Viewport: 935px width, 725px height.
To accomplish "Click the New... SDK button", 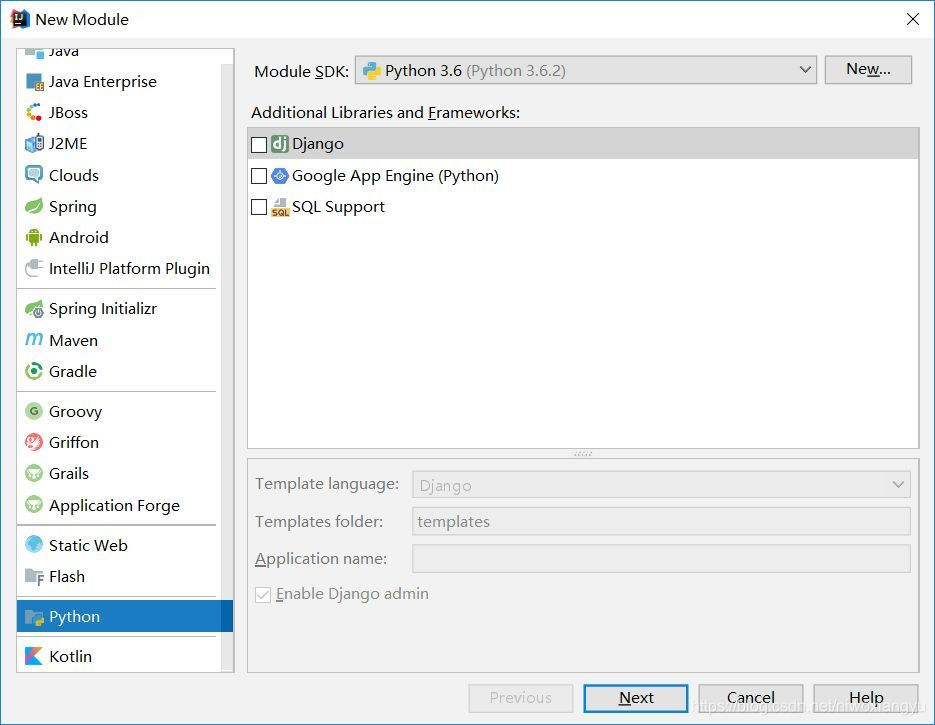I will pos(868,70).
